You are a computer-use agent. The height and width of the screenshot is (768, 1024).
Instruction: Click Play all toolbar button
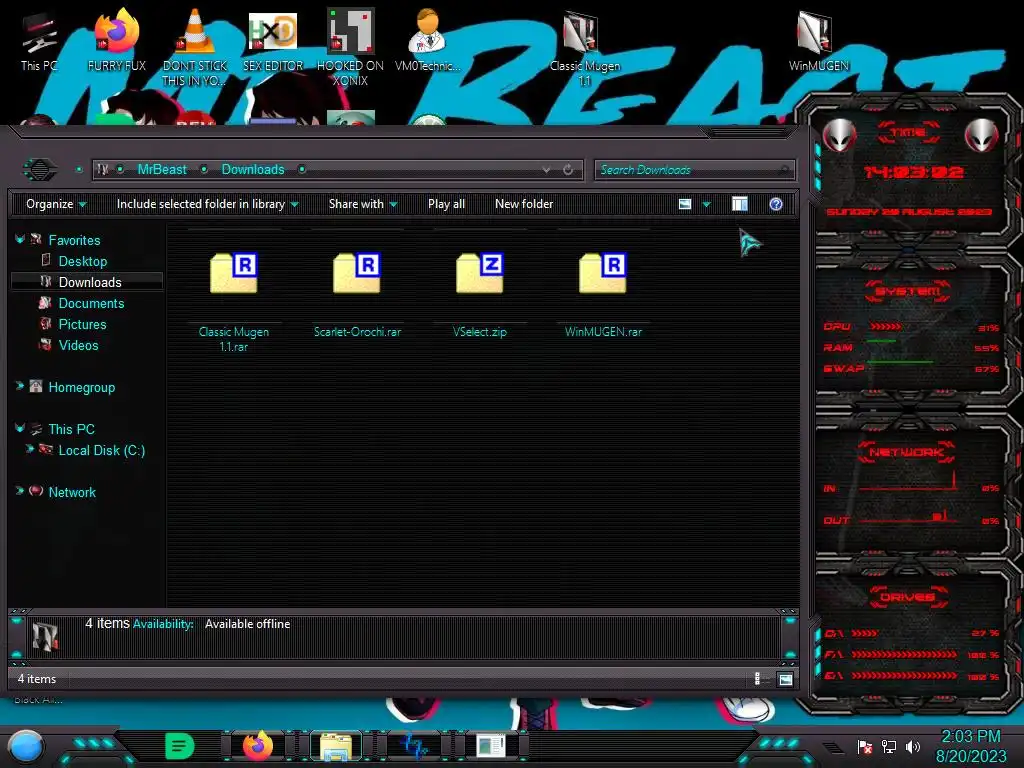(446, 204)
